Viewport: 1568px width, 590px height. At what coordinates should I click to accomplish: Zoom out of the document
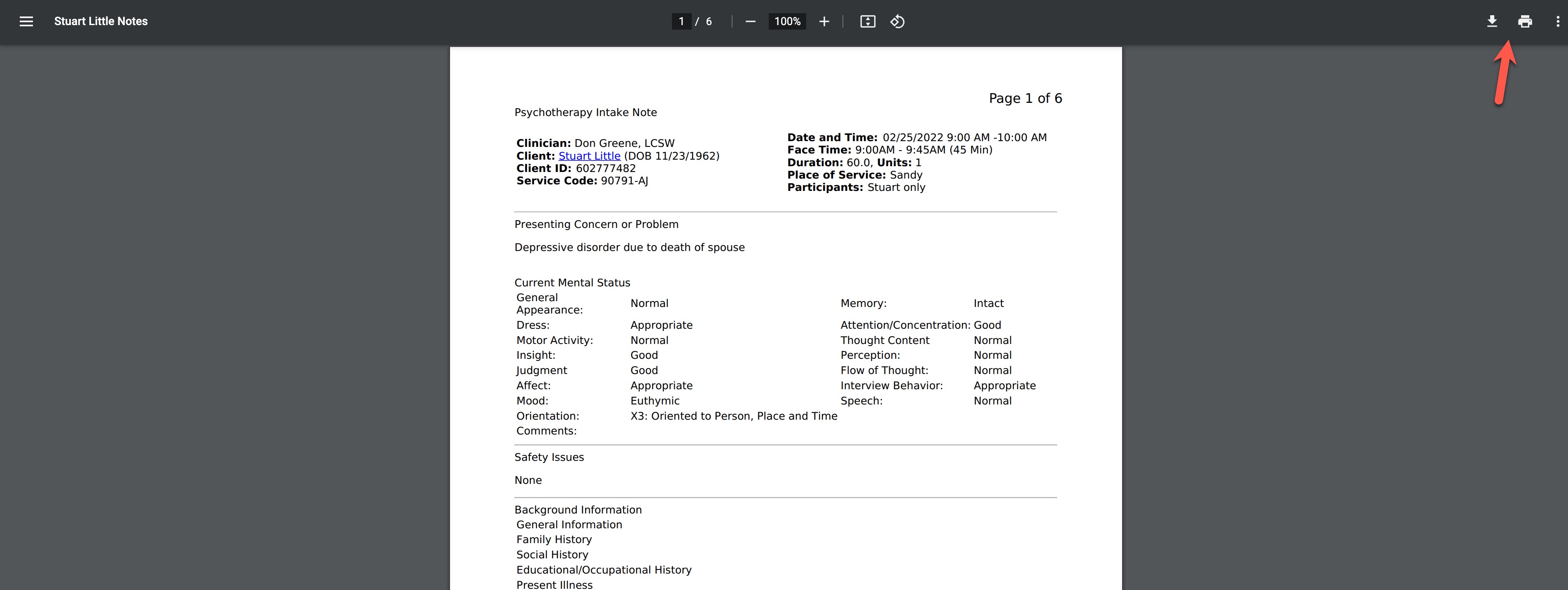[750, 21]
